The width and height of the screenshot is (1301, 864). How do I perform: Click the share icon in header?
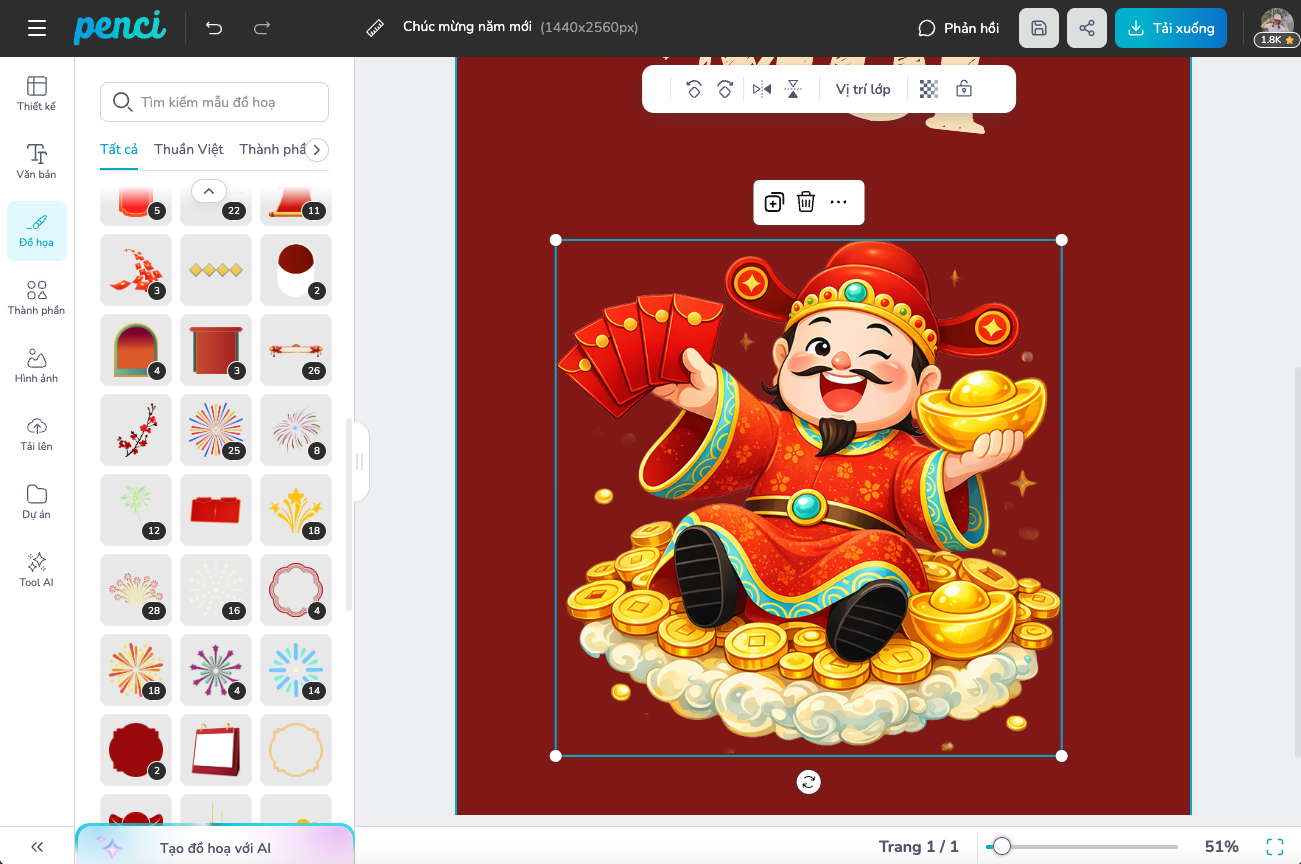click(x=1087, y=28)
